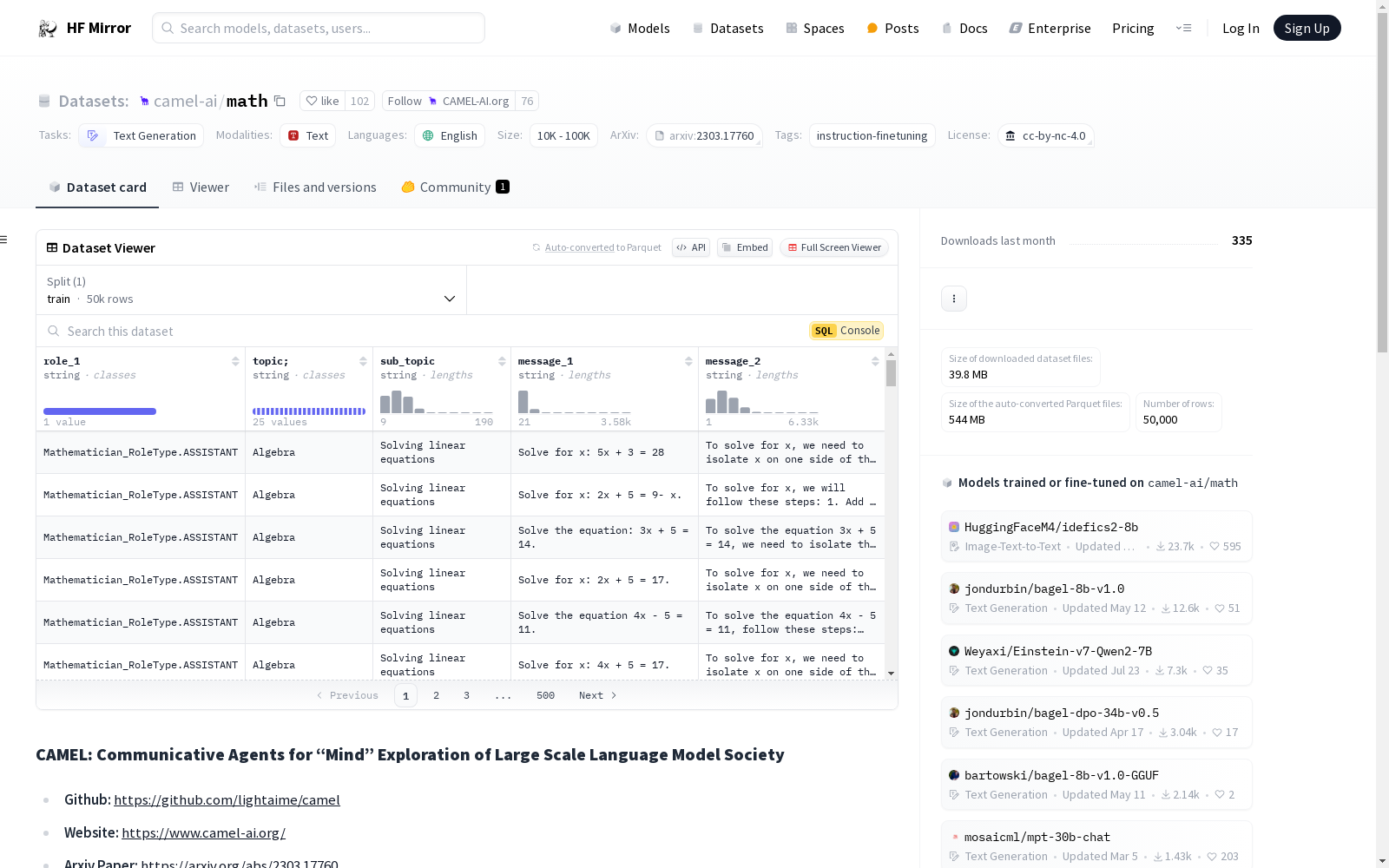Jump to page 500 of the dataset rows
This screenshot has height=868, width=1389.
point(545,695)
